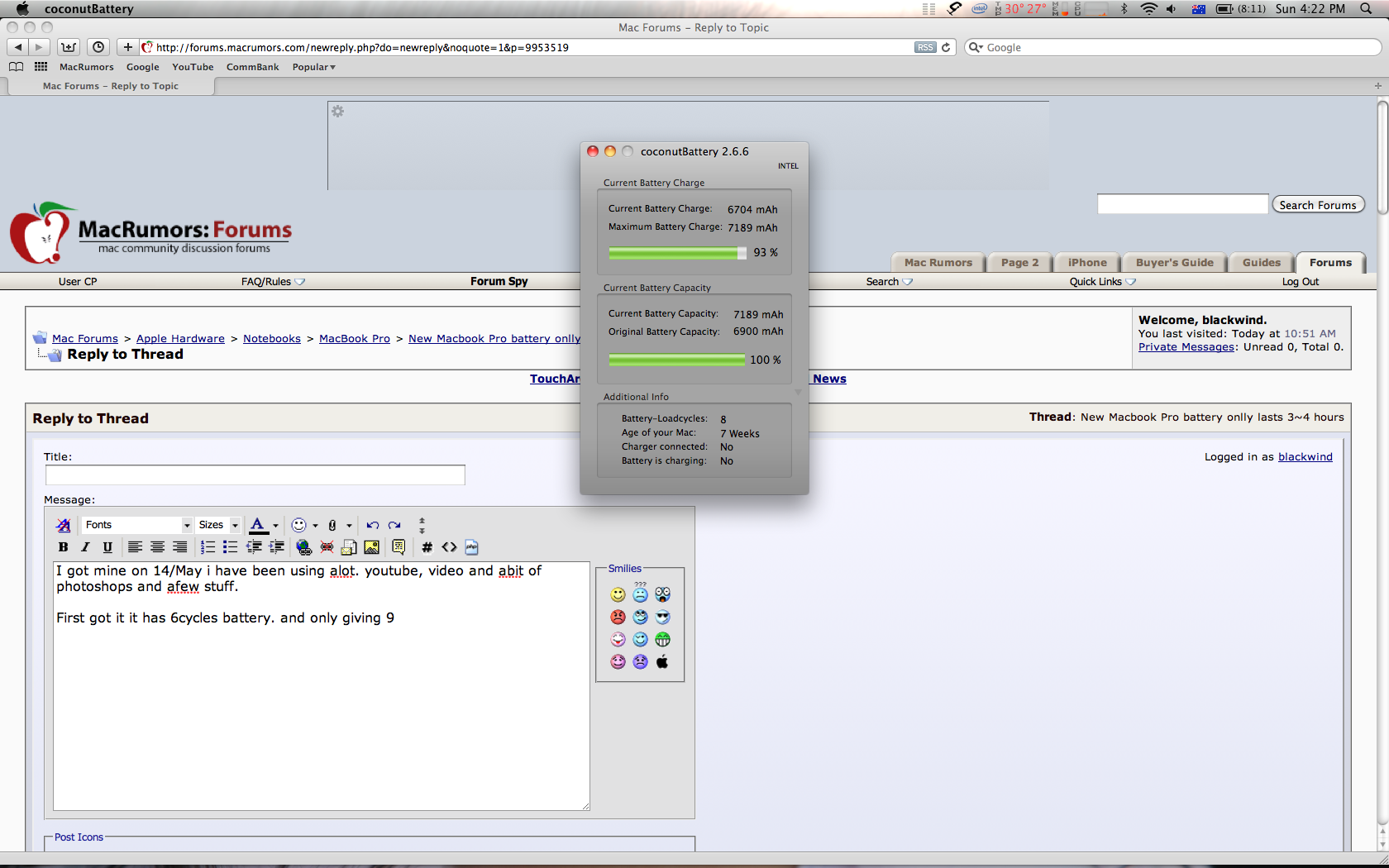
Task: Open attachments paperclip dropdown arrow
Action: (349, 526)
